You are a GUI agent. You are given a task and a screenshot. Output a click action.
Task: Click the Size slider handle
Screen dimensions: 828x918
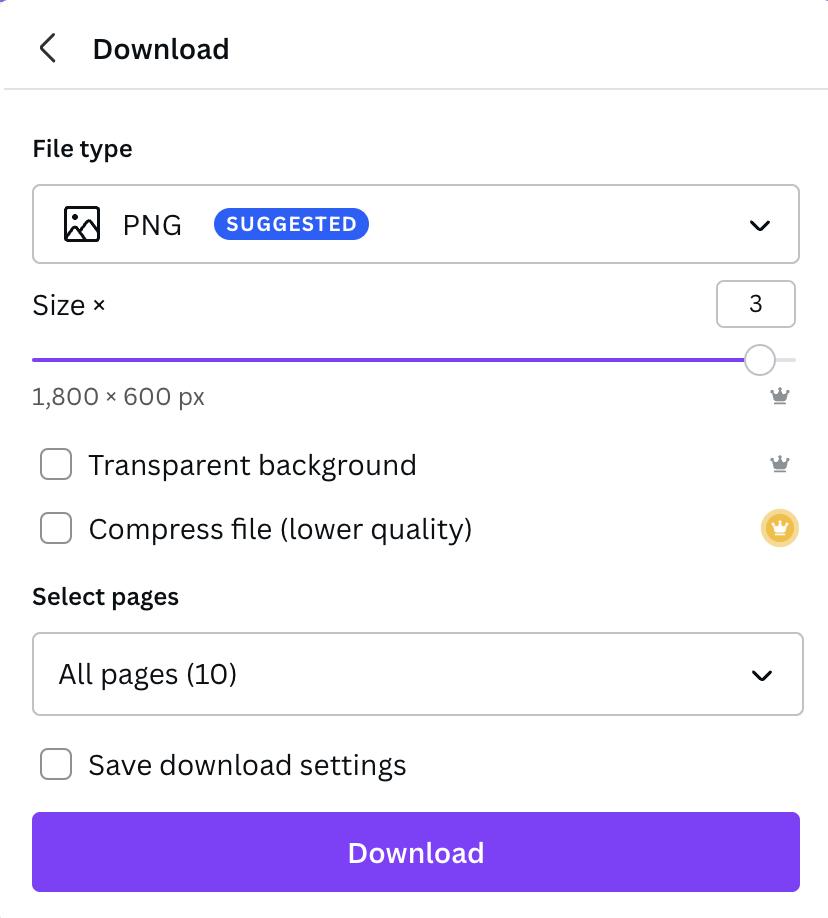(760, 359)
